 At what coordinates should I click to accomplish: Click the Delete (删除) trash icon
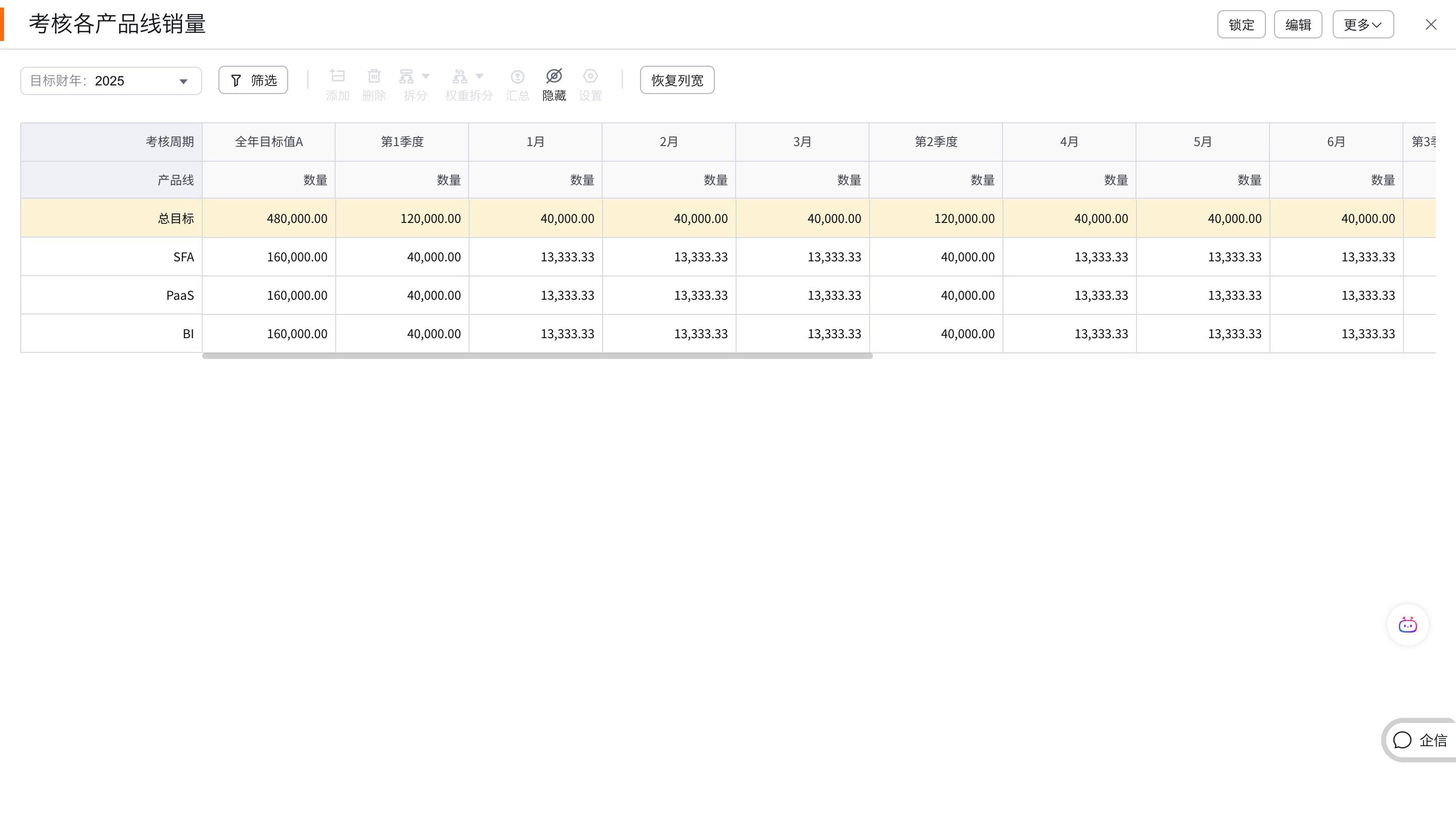tap(374, 76)
